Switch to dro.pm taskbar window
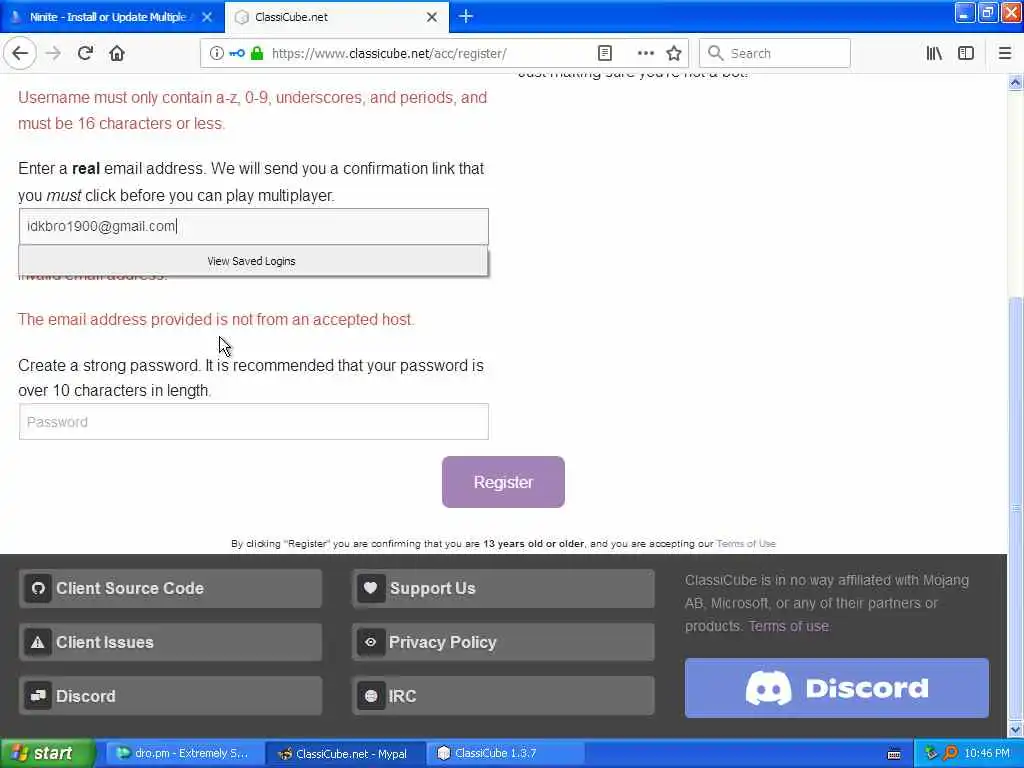Viewport: 1024px width, 768px height. (x=185, y=753)
